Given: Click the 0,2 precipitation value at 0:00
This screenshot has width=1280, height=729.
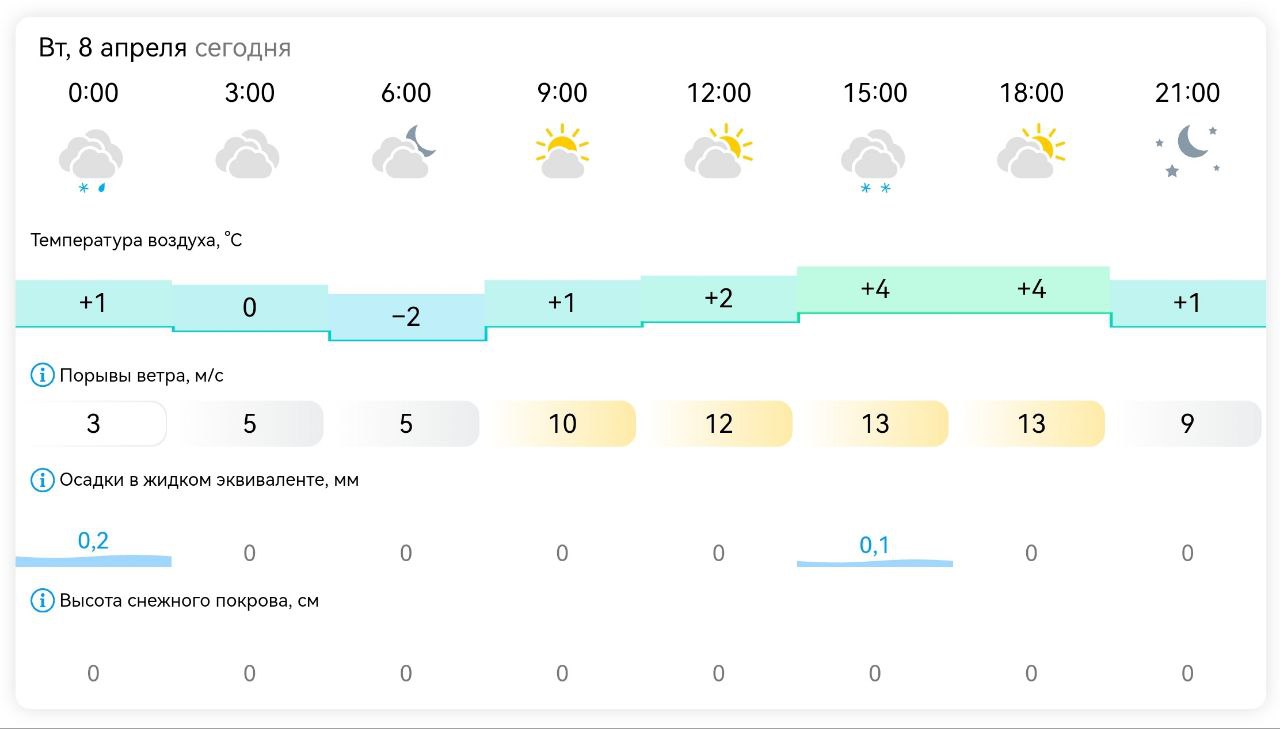Looking at the screenshot, I should [x=93, y=541].
